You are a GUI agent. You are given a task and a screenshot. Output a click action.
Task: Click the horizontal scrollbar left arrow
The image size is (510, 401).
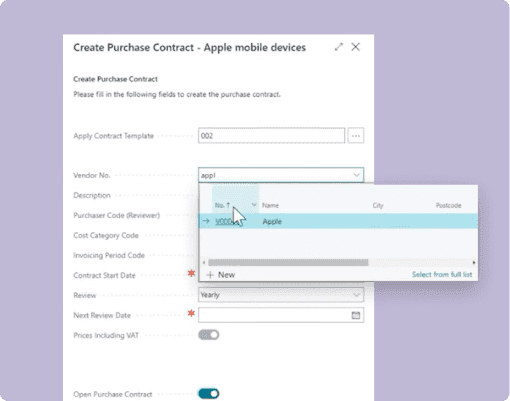point(204,263)
